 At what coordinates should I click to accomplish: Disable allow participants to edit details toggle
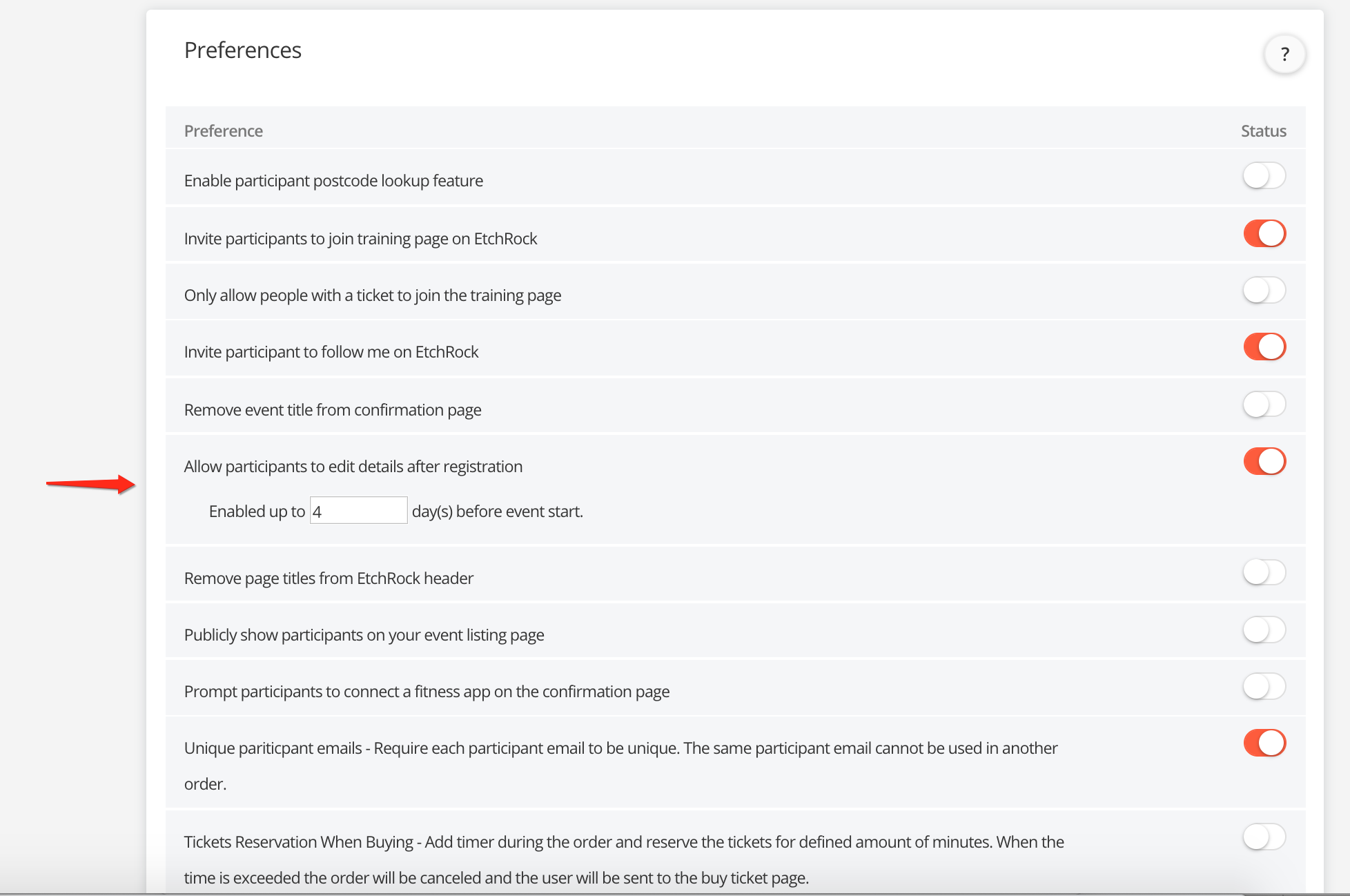[x=1264, y=461]
